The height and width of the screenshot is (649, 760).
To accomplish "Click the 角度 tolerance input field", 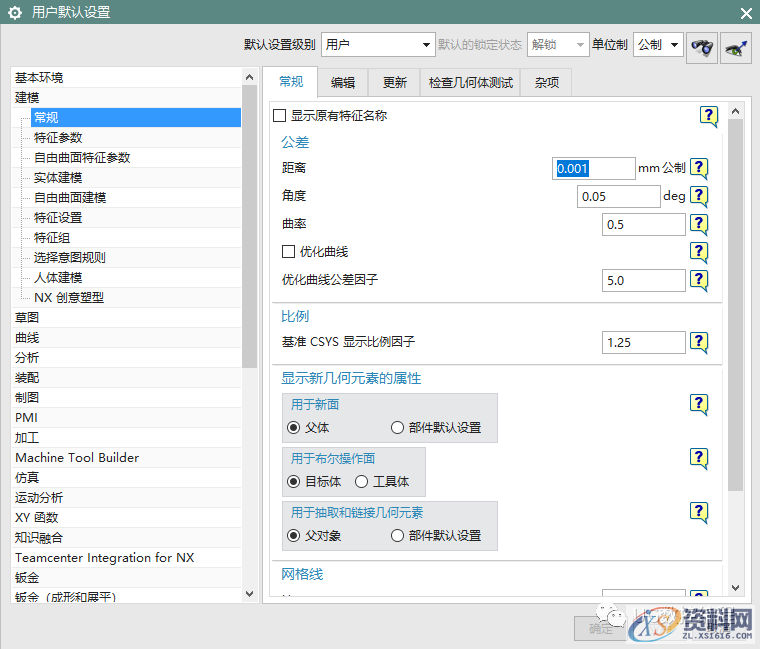I will [x=618, y=197].
